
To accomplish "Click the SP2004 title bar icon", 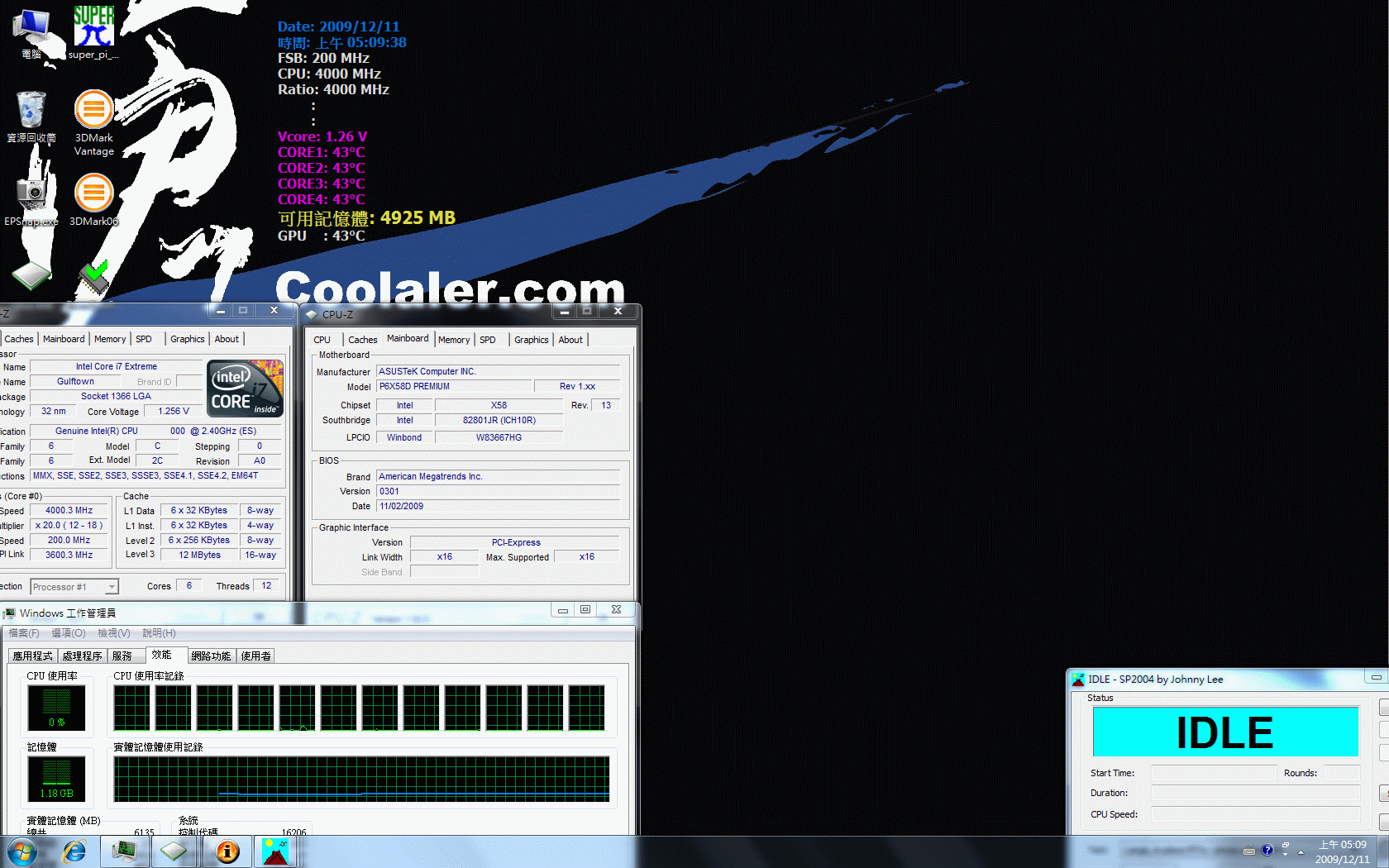I will pos(1078,679).
